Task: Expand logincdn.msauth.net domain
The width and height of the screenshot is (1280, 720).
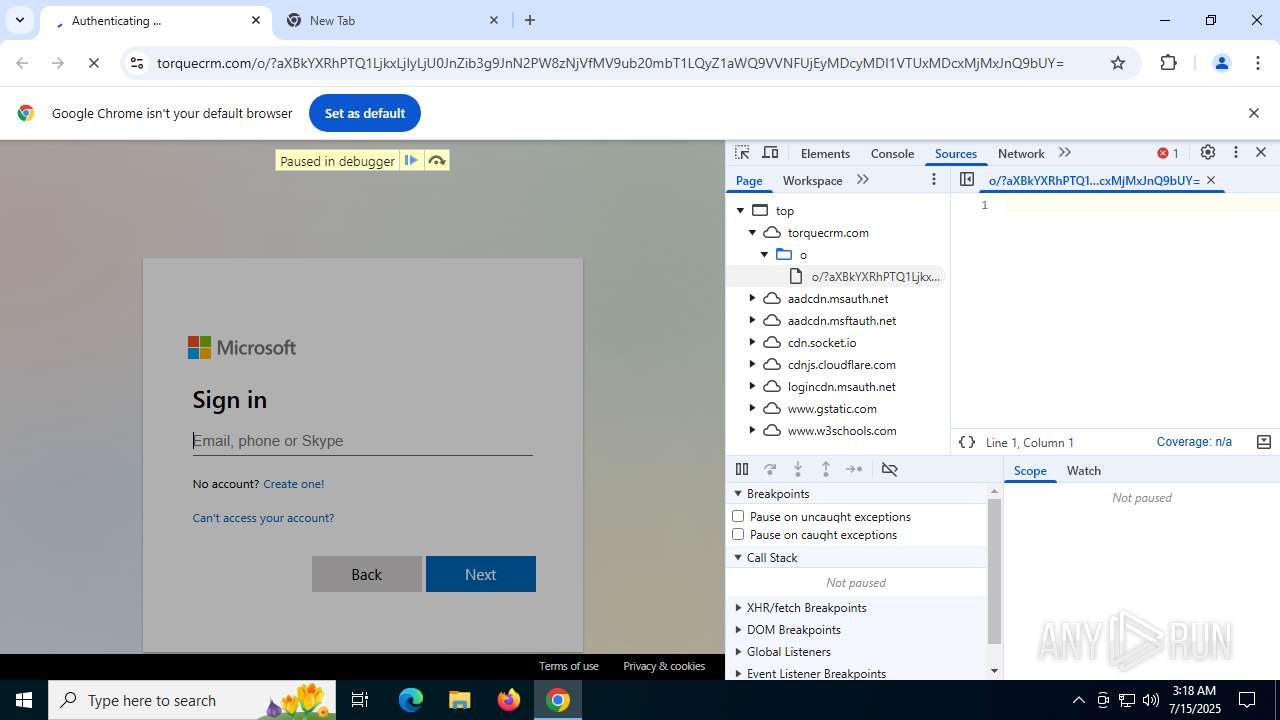Action: pos(753,387)
